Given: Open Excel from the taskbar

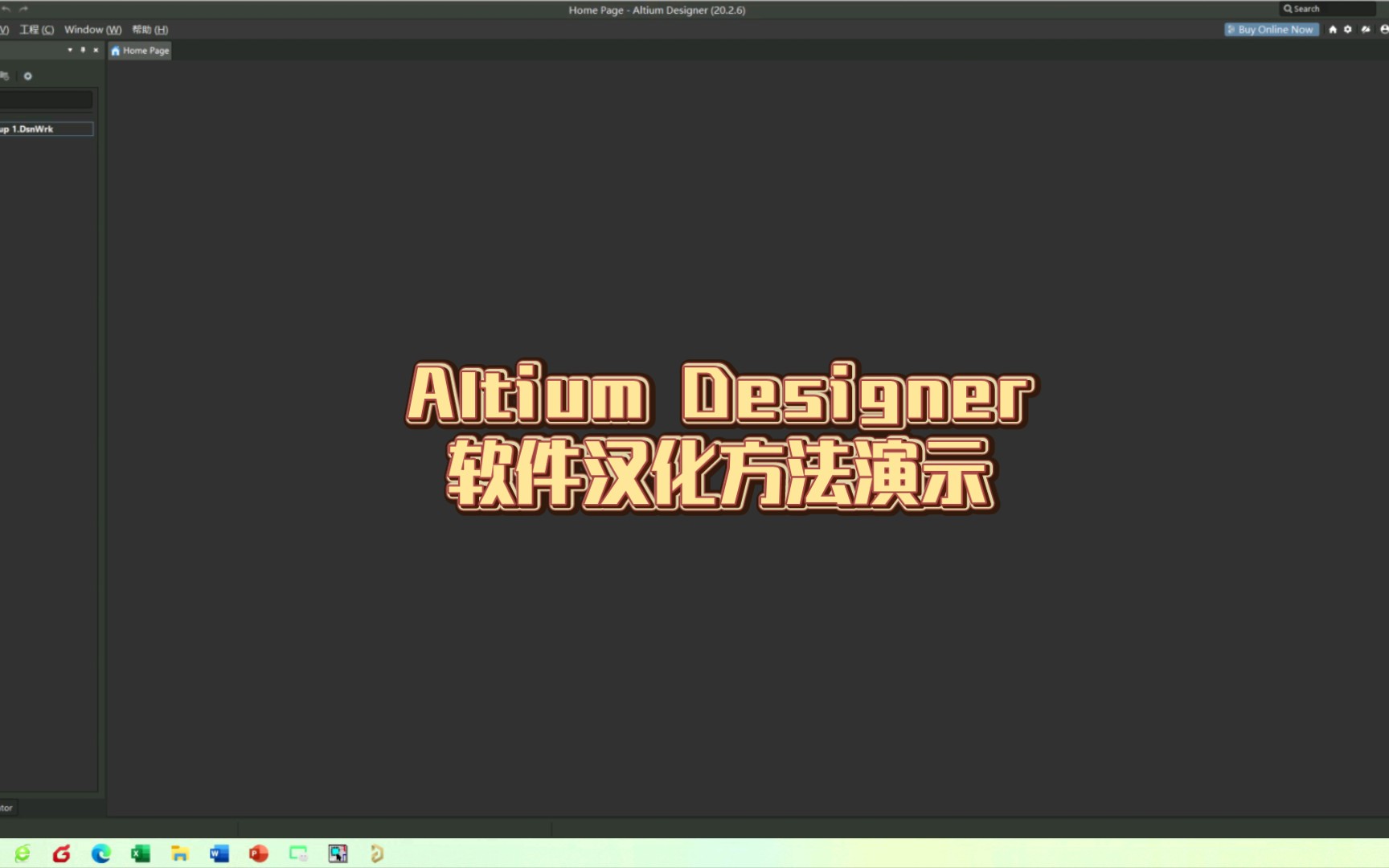Looking at the screenshot, I should (140, 854).
